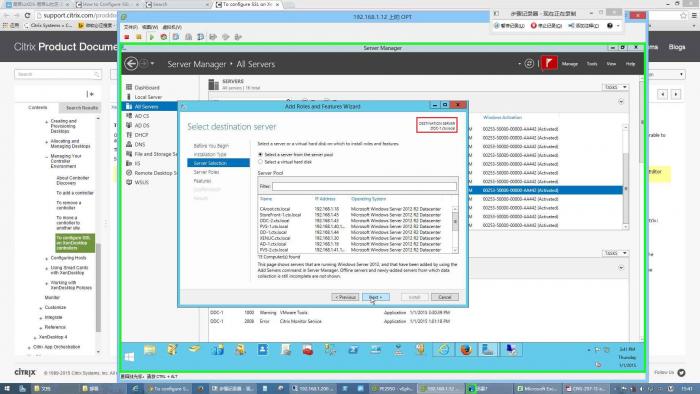
Task: Open the navigation history dropdown arrow
Action: coord(153,64)
